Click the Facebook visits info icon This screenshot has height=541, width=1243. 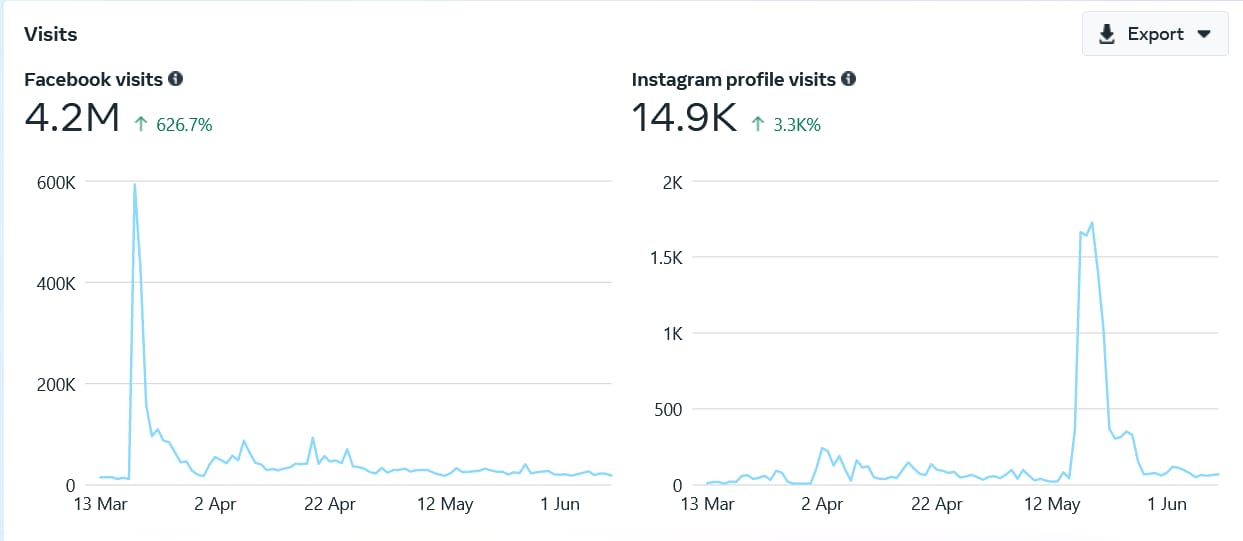tap(176, 79)
